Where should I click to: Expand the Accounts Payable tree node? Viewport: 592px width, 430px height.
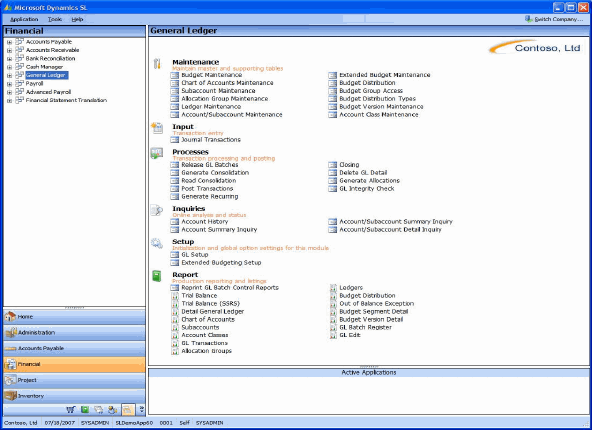click(x=9, y=42)
